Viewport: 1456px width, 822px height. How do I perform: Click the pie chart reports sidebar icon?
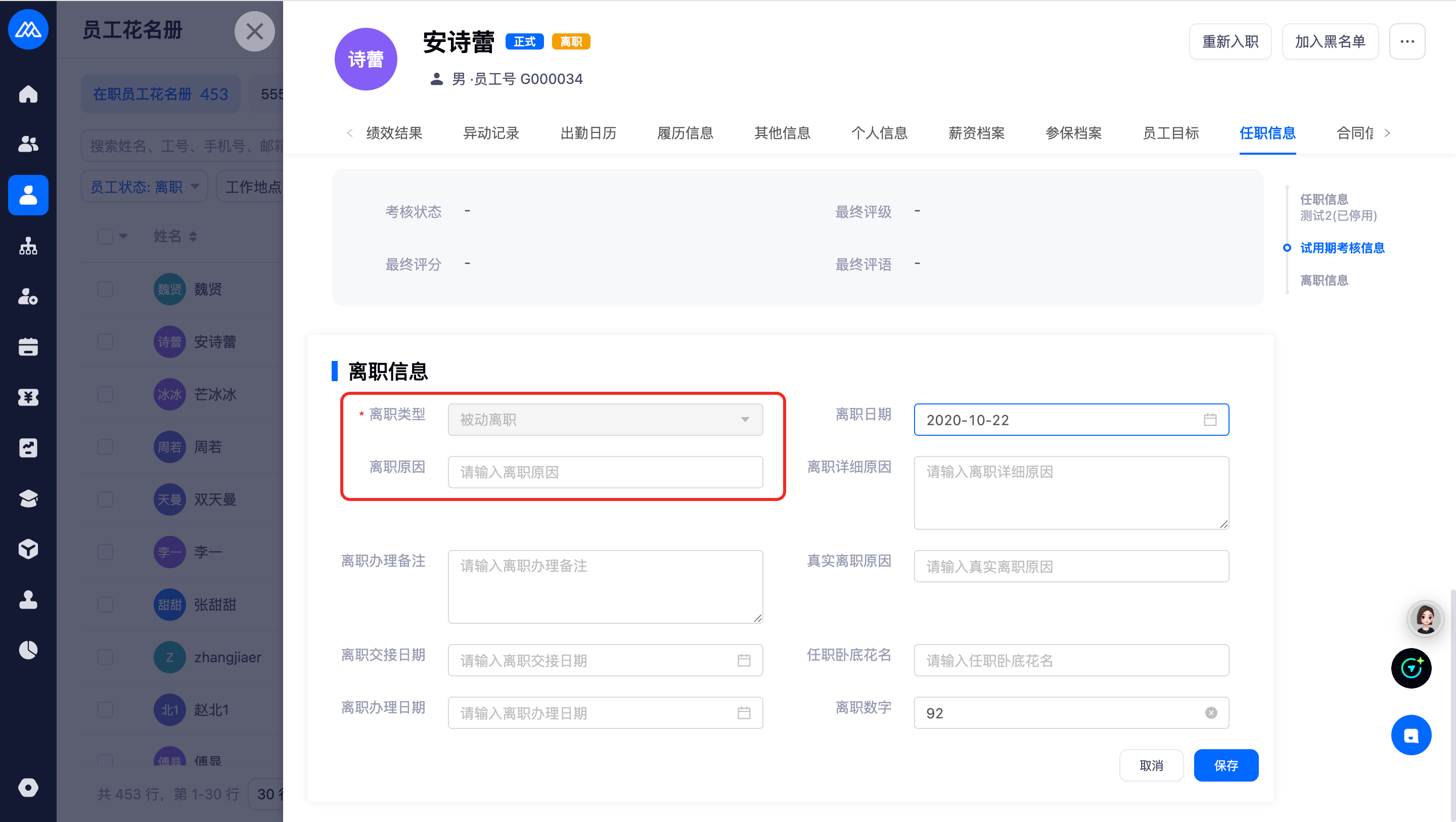[28, 650]
